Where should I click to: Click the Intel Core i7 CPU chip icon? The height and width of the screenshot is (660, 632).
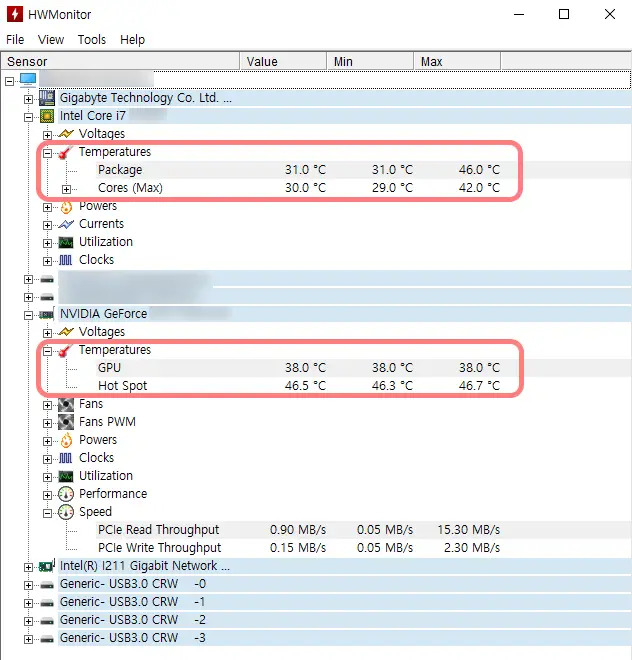[x=47, y=116]
